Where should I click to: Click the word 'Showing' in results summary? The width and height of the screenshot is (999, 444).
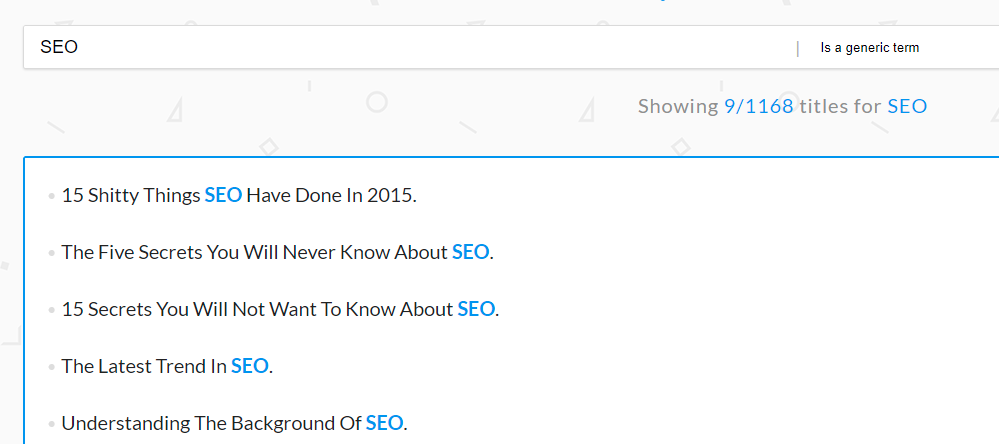(677, 106)
